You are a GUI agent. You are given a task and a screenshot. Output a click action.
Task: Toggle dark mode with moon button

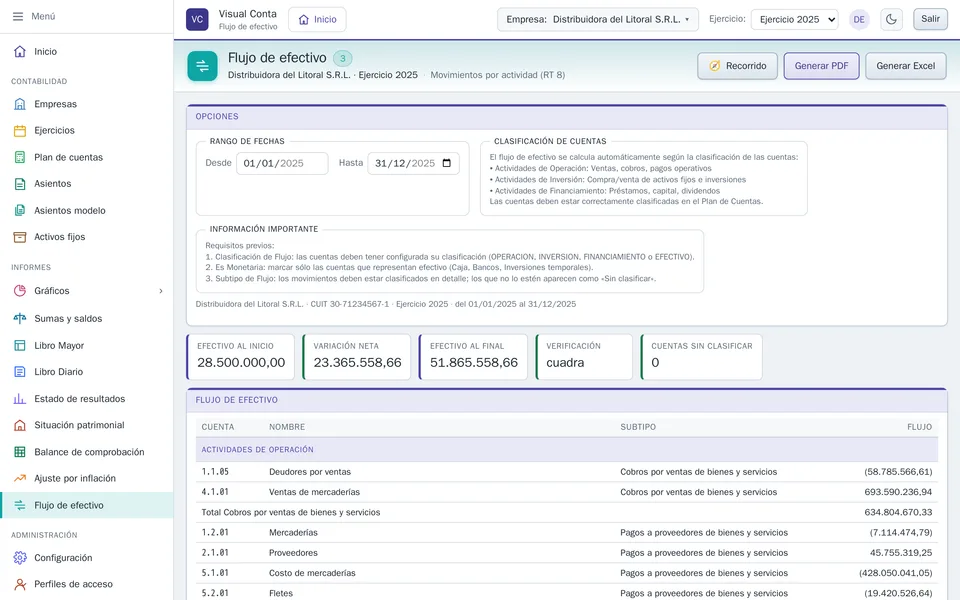point(891,20)
